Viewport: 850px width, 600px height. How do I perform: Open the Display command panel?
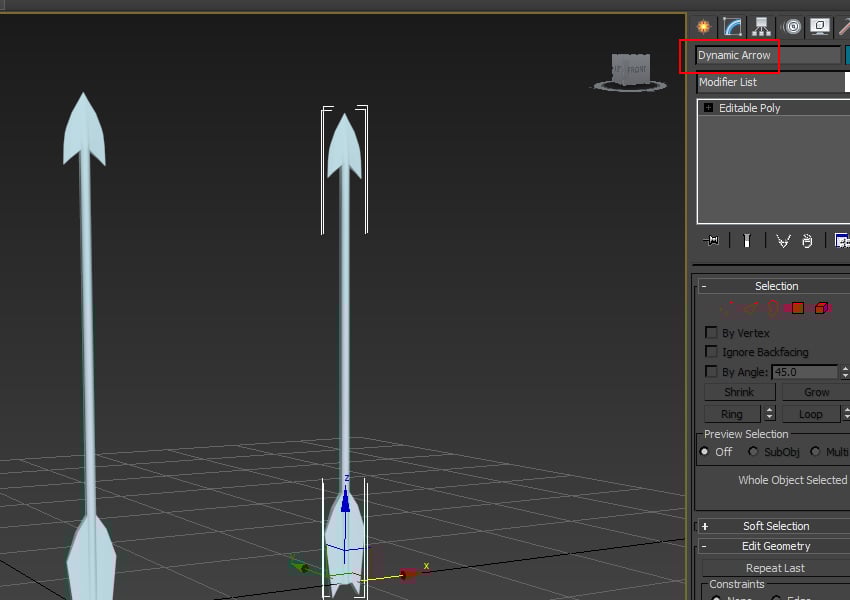tap(819, 26)
